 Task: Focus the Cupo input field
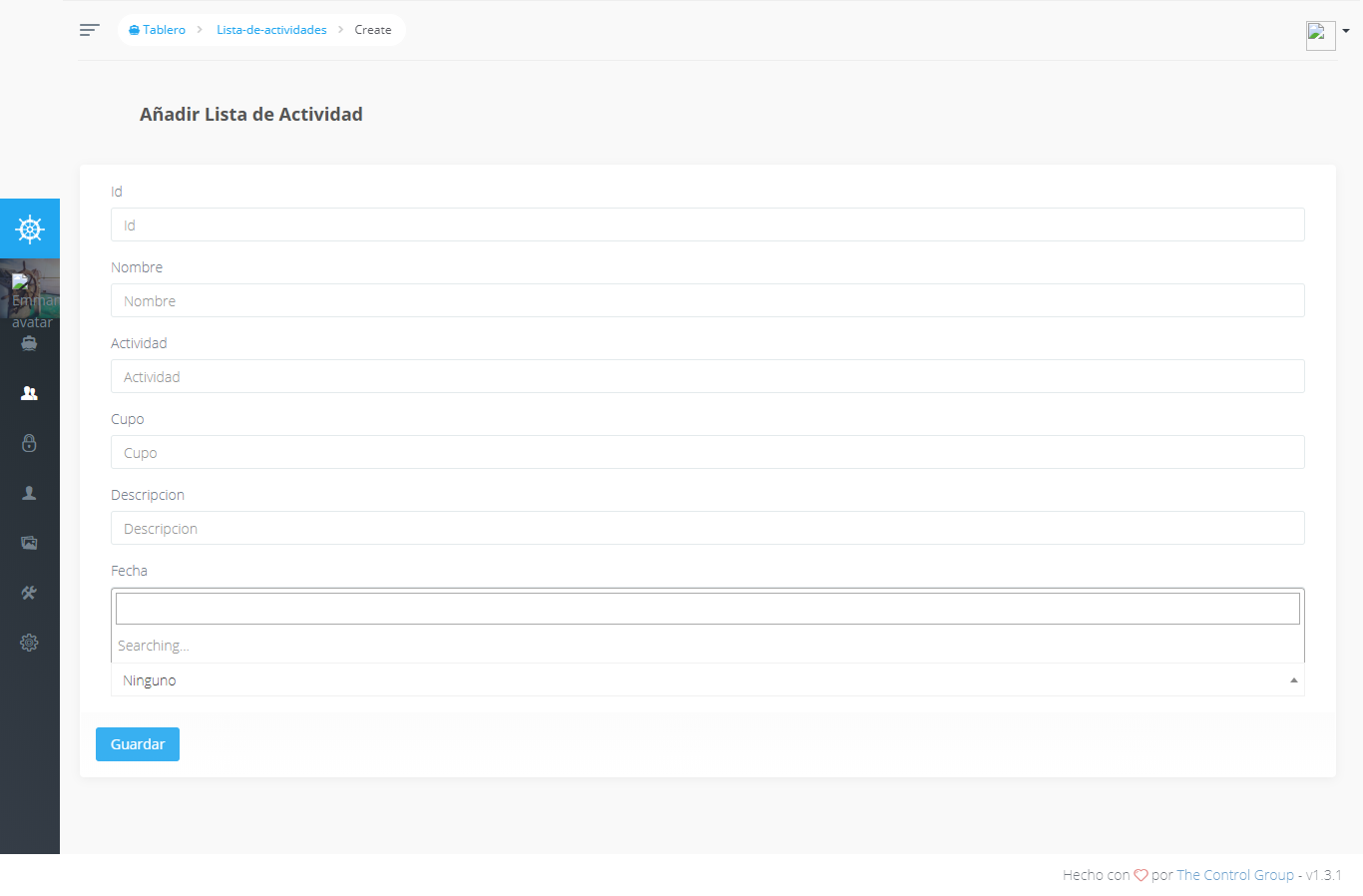(x=707, y=452)
